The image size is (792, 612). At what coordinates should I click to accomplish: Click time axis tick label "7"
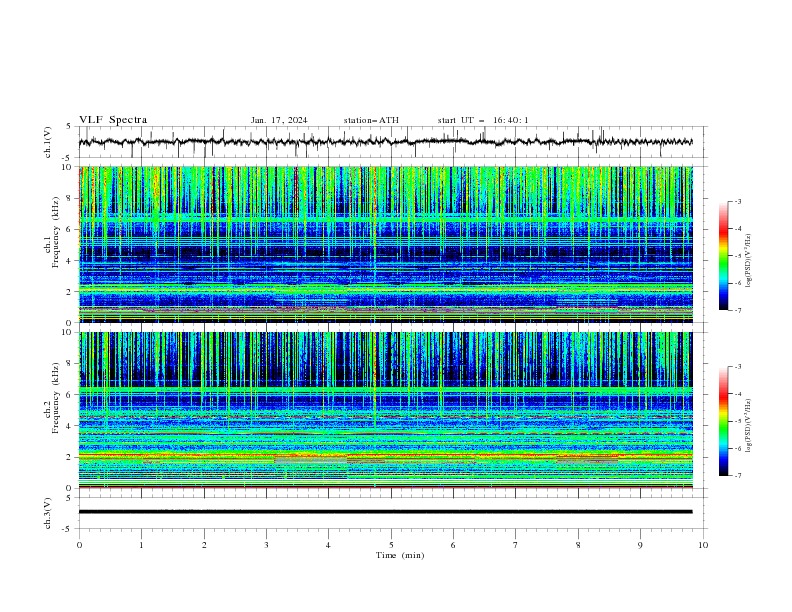coord(516,545)
